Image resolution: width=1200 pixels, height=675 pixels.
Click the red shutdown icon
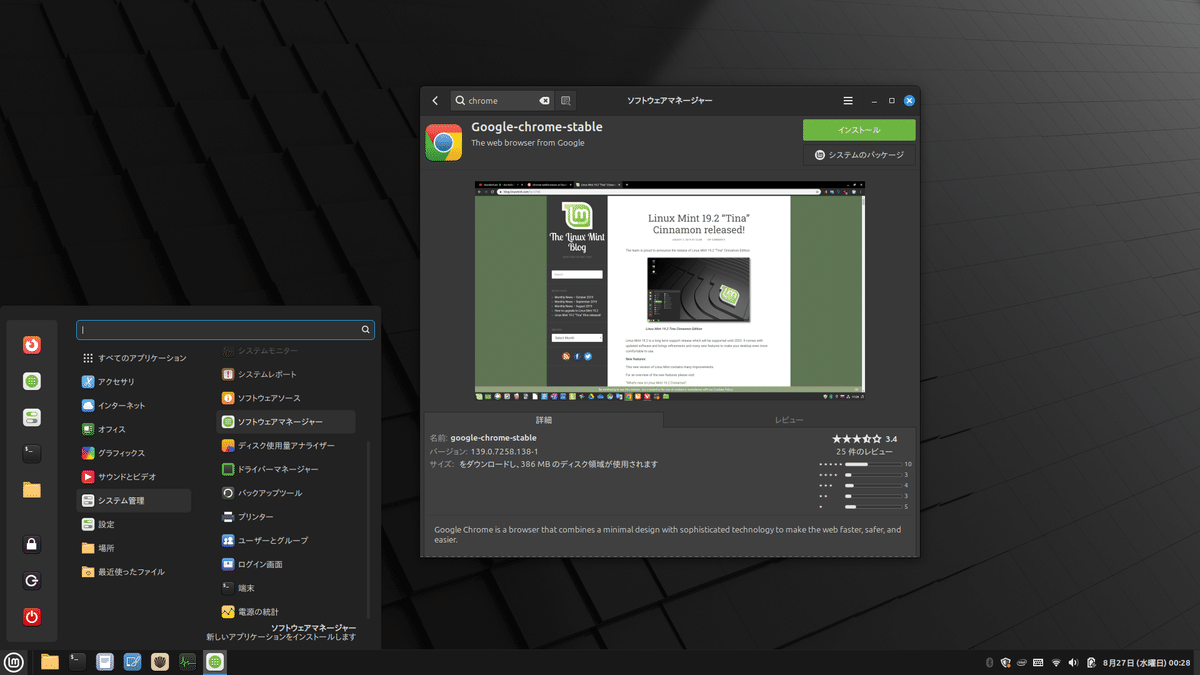tap(31, 617)
